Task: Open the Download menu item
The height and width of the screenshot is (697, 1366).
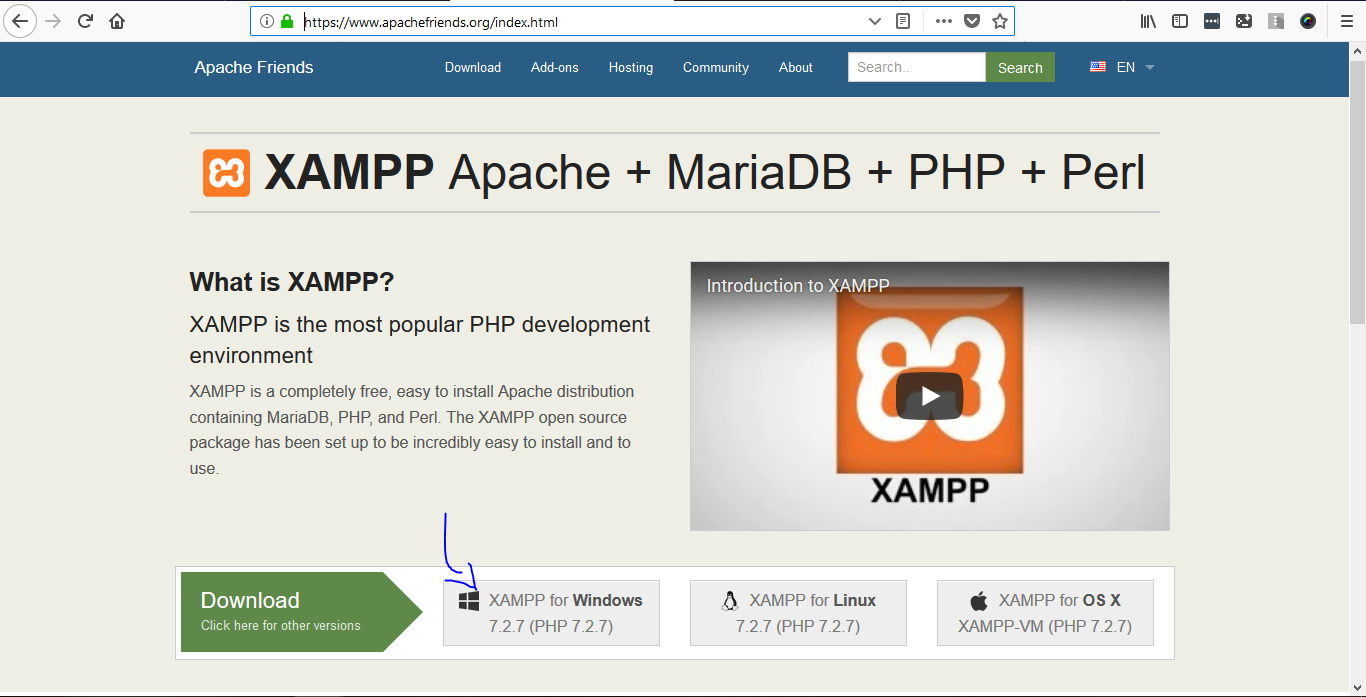Action: [x=473, y=67]
